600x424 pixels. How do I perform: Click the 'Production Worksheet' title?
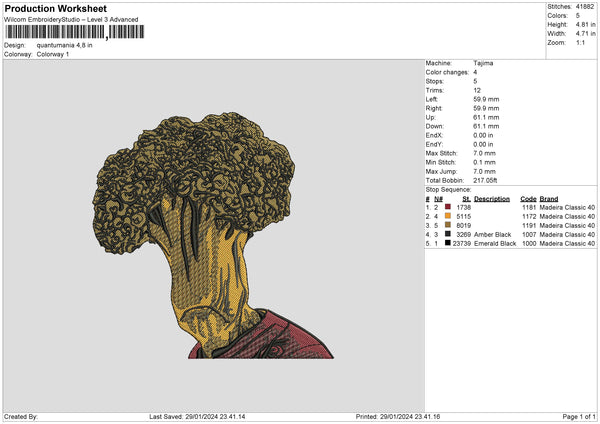pyautogui.click(x=55, y=8)
